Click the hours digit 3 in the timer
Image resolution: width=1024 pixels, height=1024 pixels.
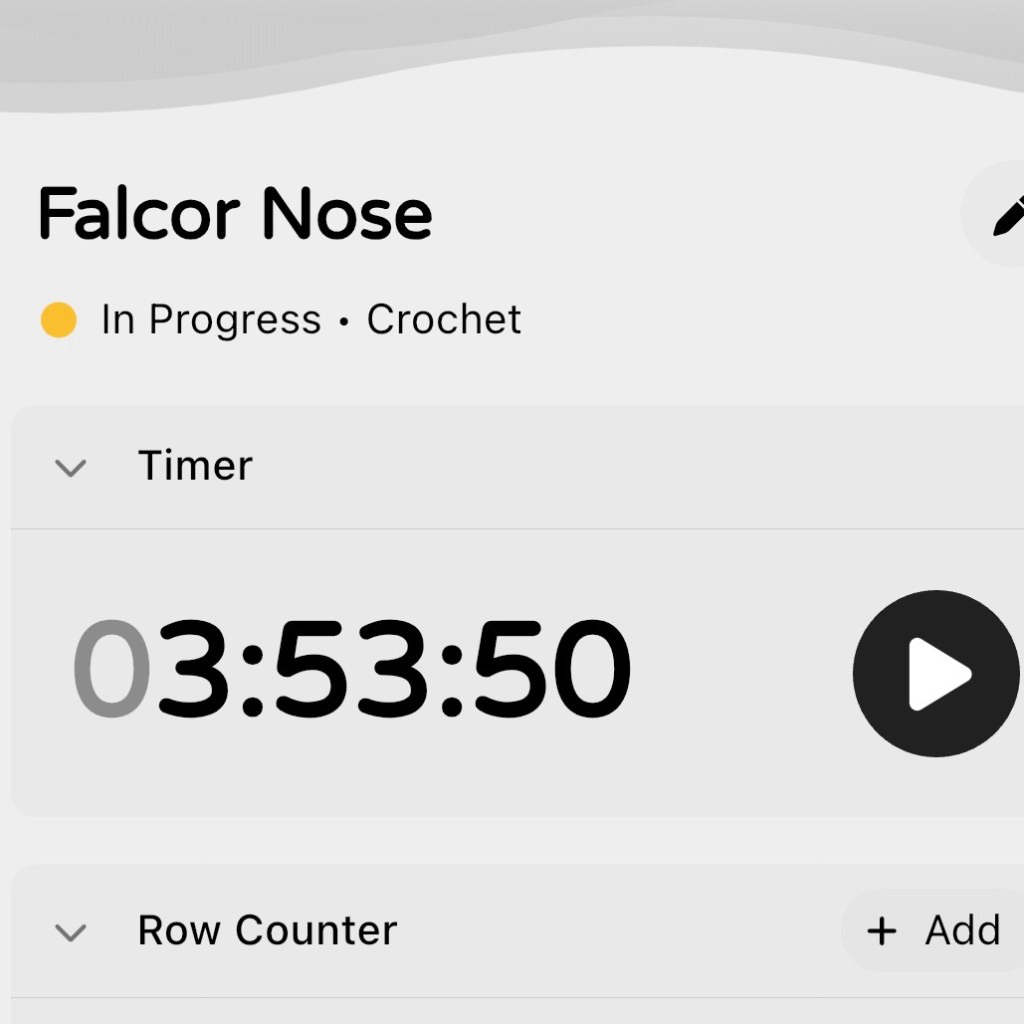193,669
